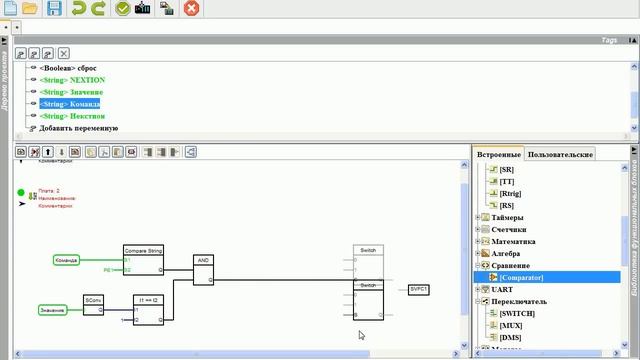Click the delete board icon with red cross
This screenshot has width=640, height=360.
[35, 152]
